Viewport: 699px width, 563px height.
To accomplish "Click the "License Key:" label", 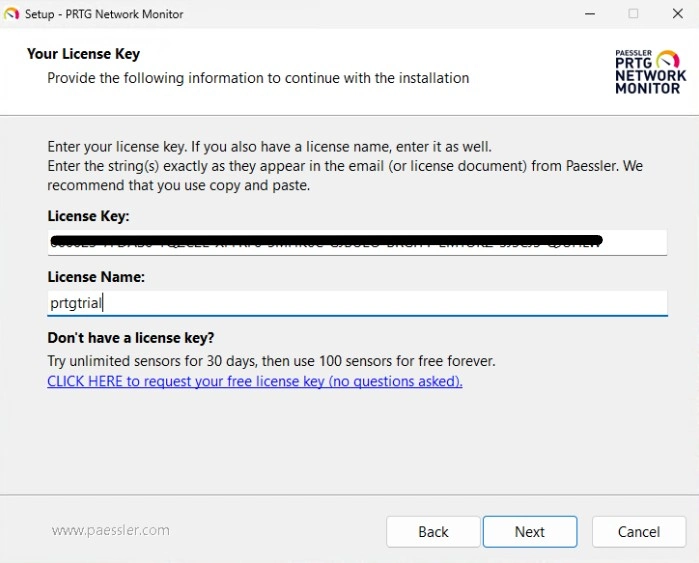I will (x=88, y=216).
